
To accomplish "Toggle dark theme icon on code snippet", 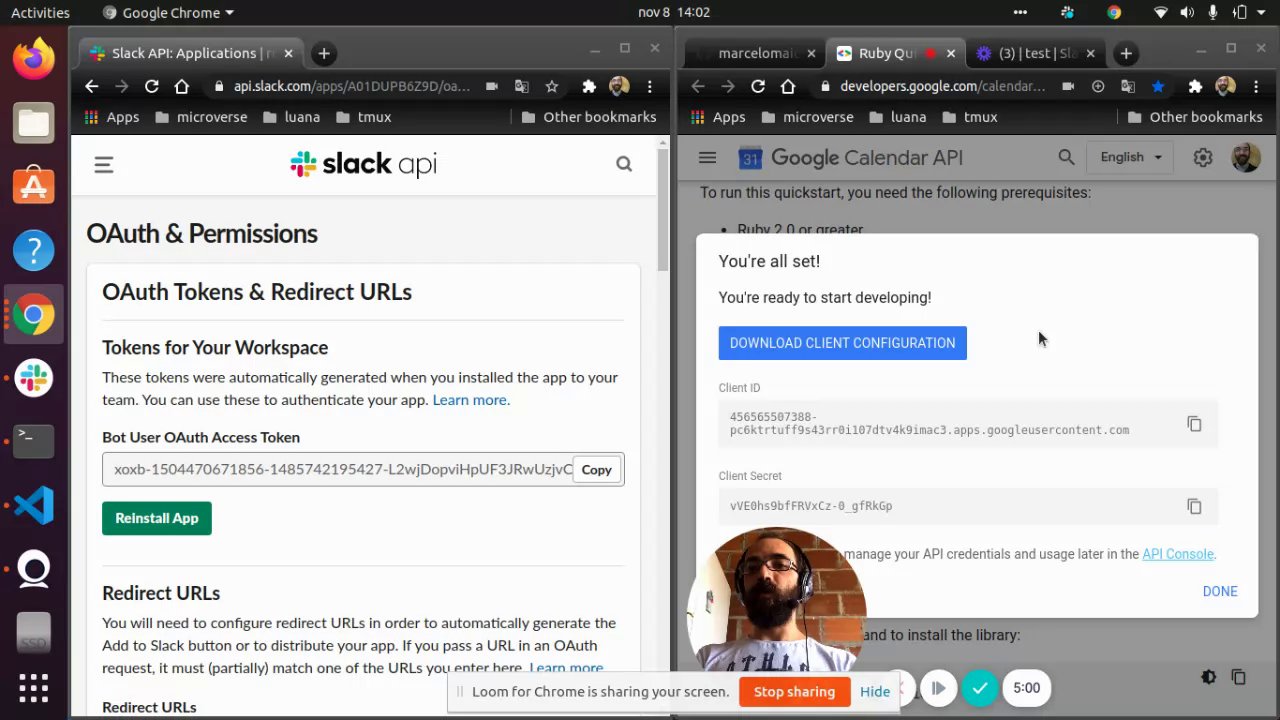I will [x=1208, y=677].
